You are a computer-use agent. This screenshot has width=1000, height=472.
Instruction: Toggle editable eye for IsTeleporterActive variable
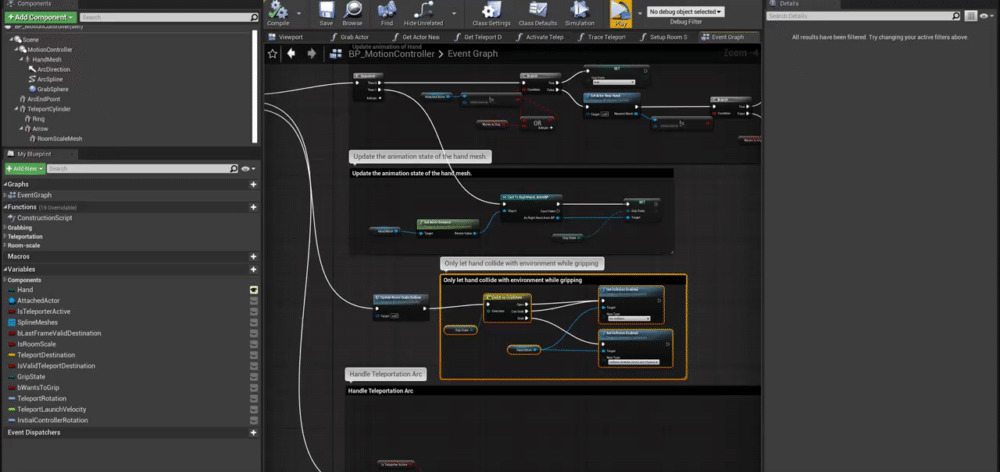pyautogui.click(x=253, y=311)
